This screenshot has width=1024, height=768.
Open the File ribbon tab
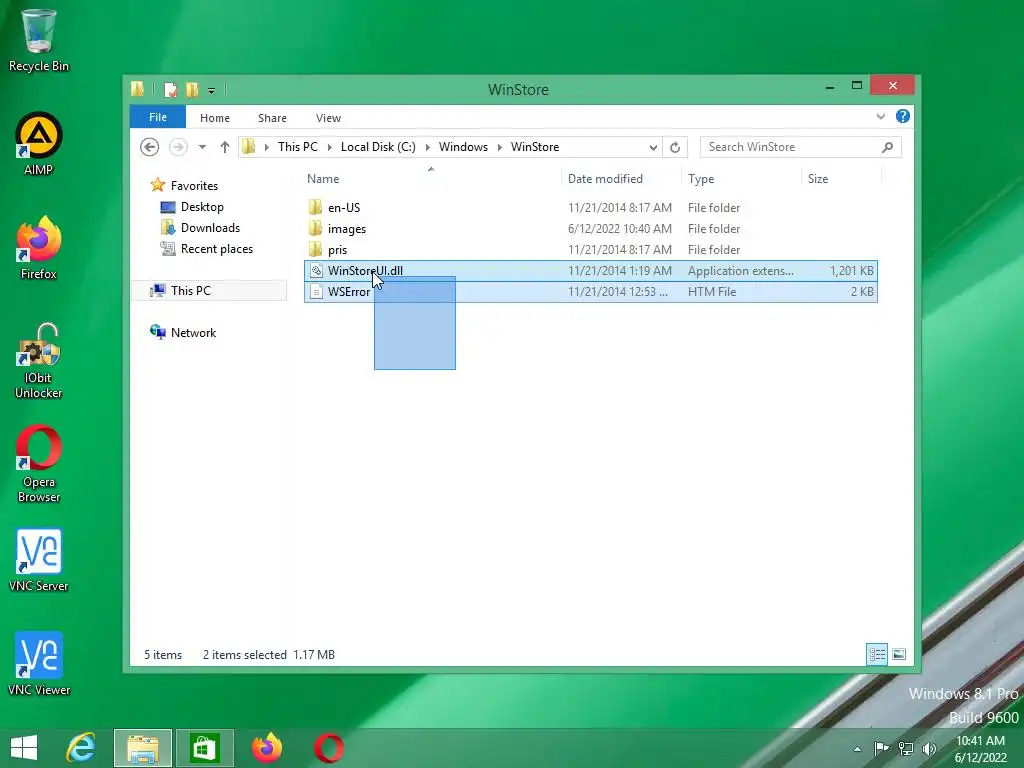click(158, 117)
